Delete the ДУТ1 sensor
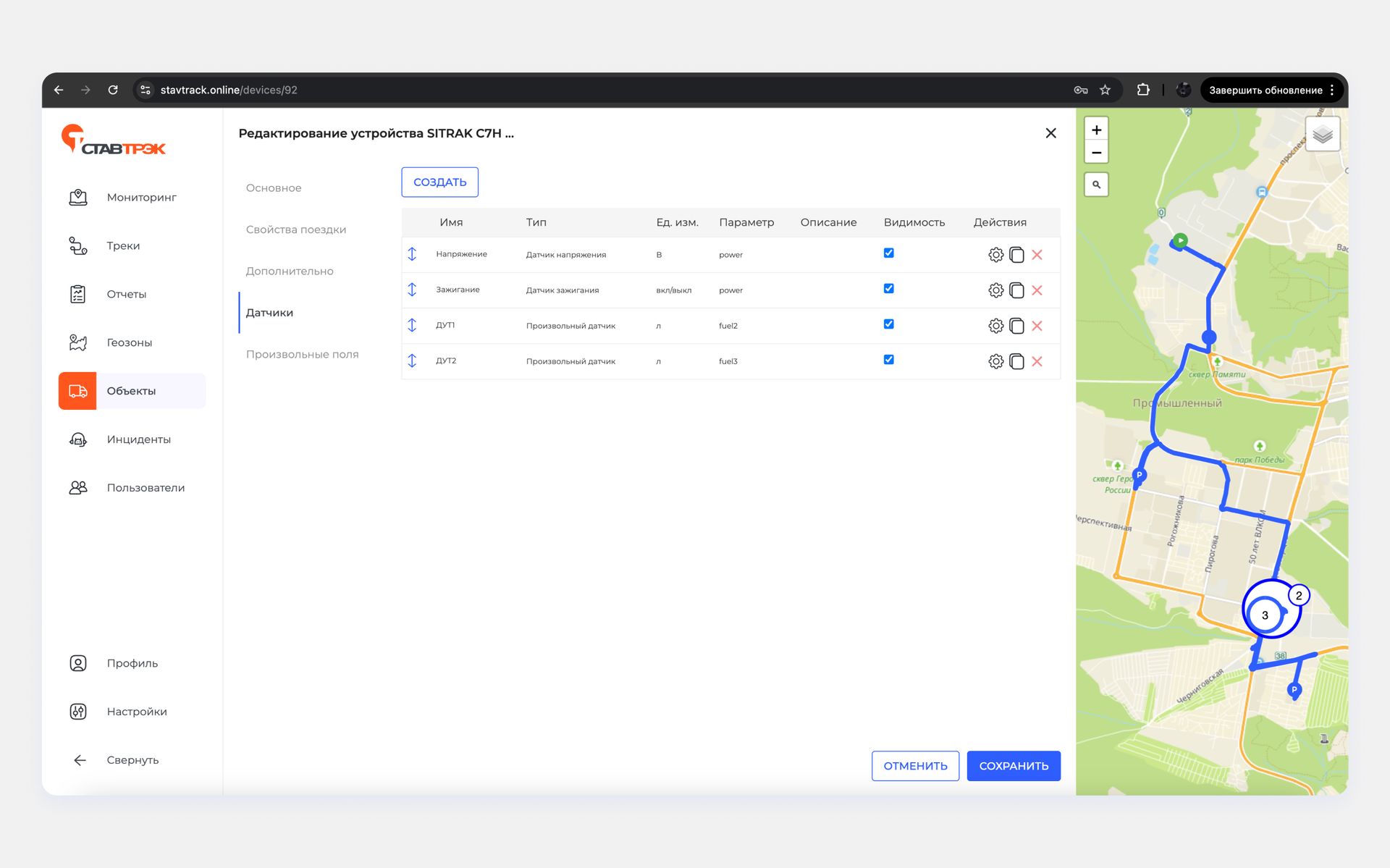The width and height of the screenshot is (1390, 868). pos(1037,326)
